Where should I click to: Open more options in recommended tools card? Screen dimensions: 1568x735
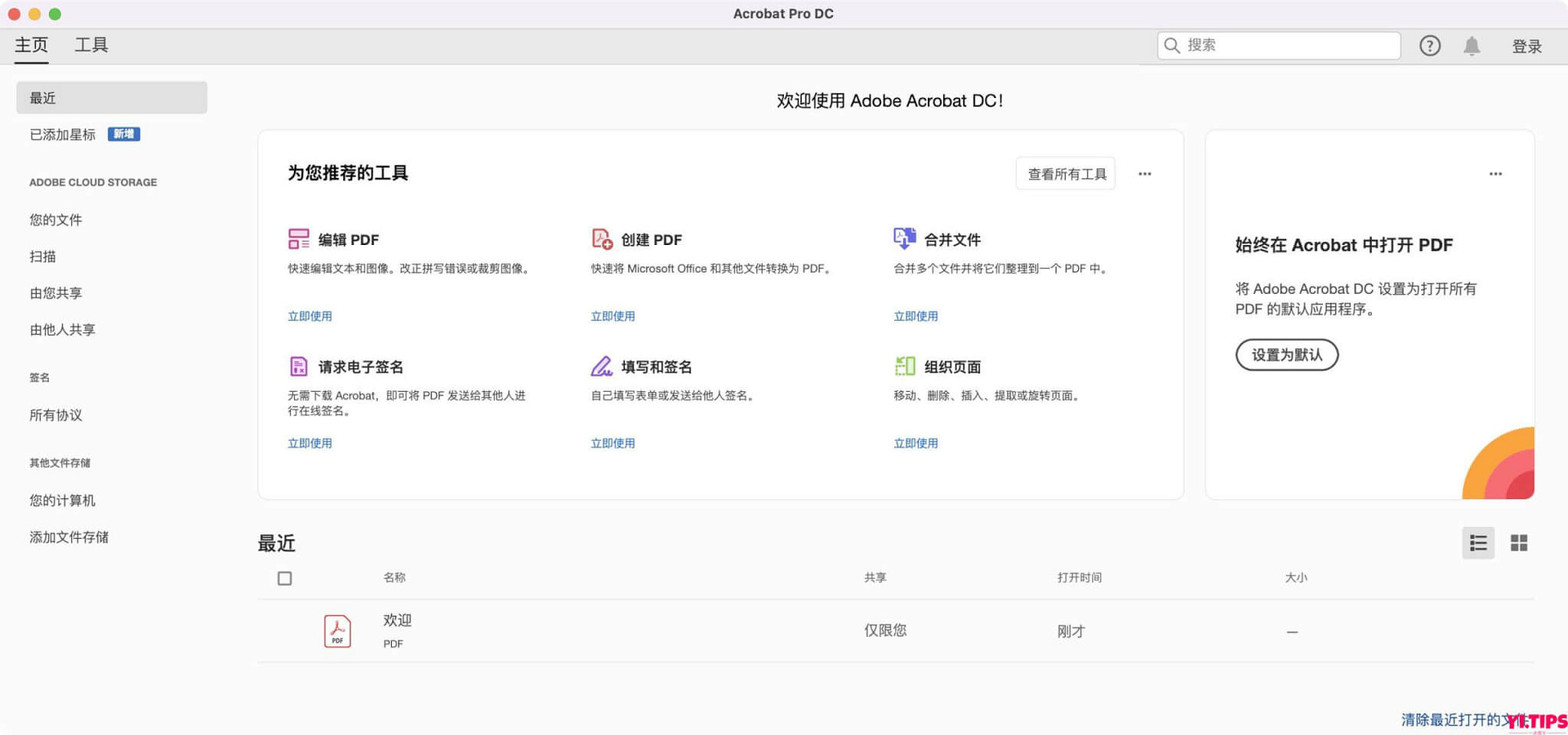[1145, 174]
